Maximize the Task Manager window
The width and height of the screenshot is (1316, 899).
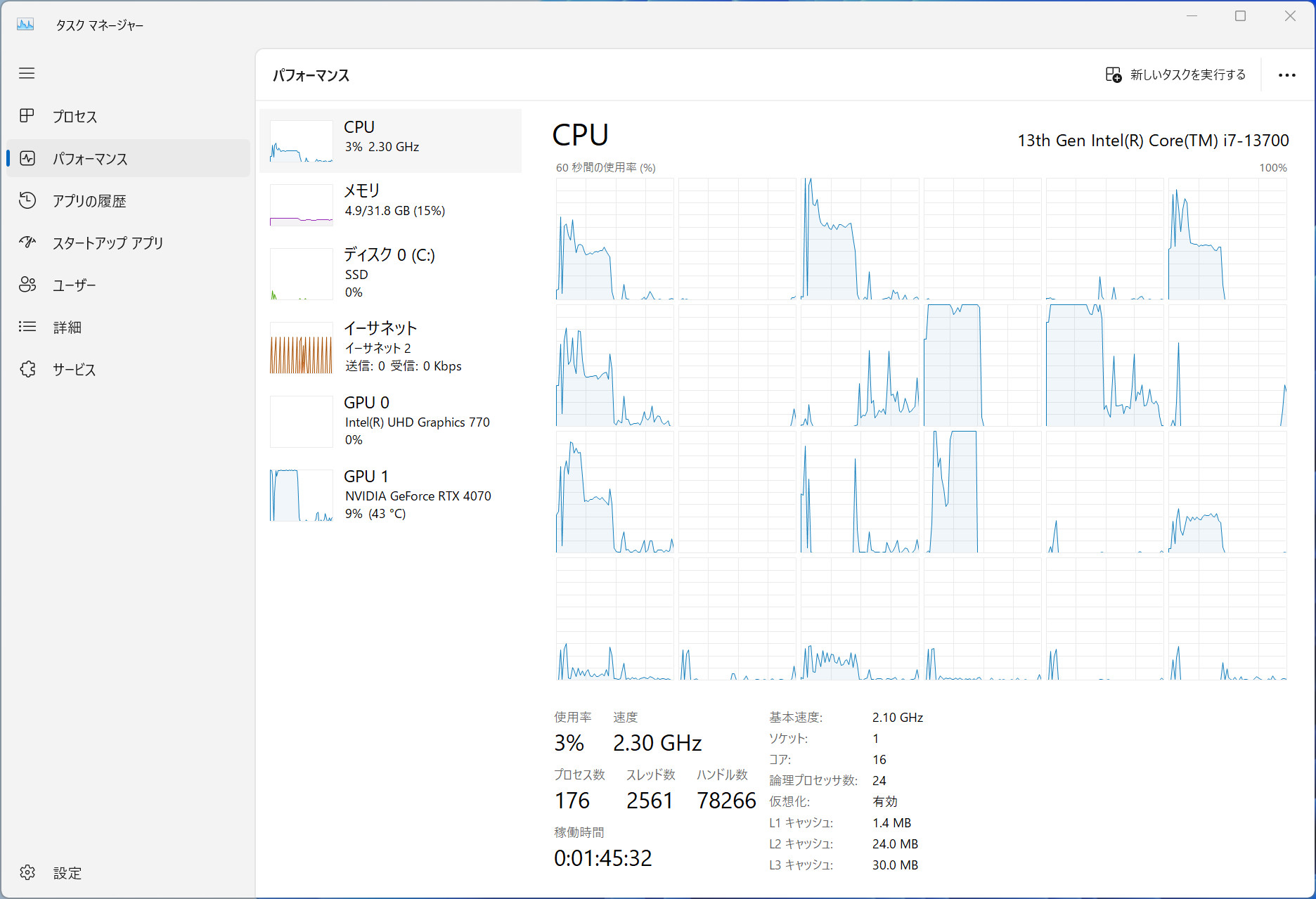click(x=1240, y=16)
